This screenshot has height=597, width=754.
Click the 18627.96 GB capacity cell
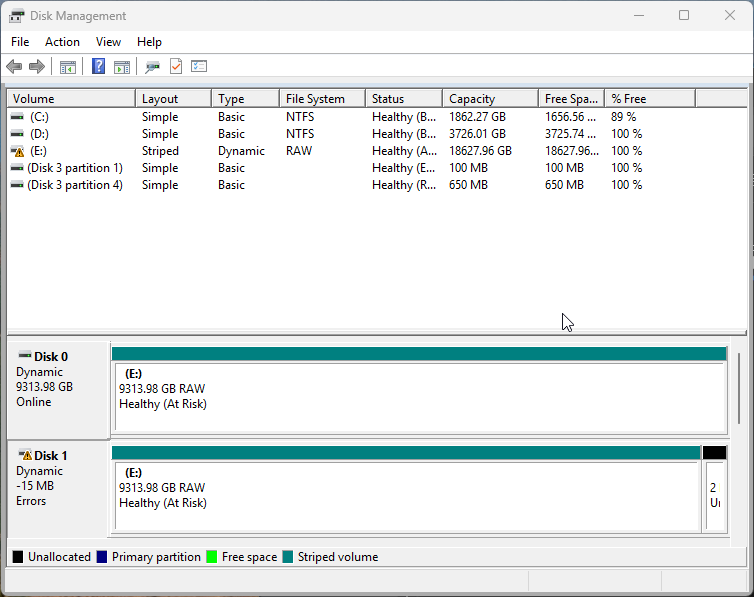[480, 151]
